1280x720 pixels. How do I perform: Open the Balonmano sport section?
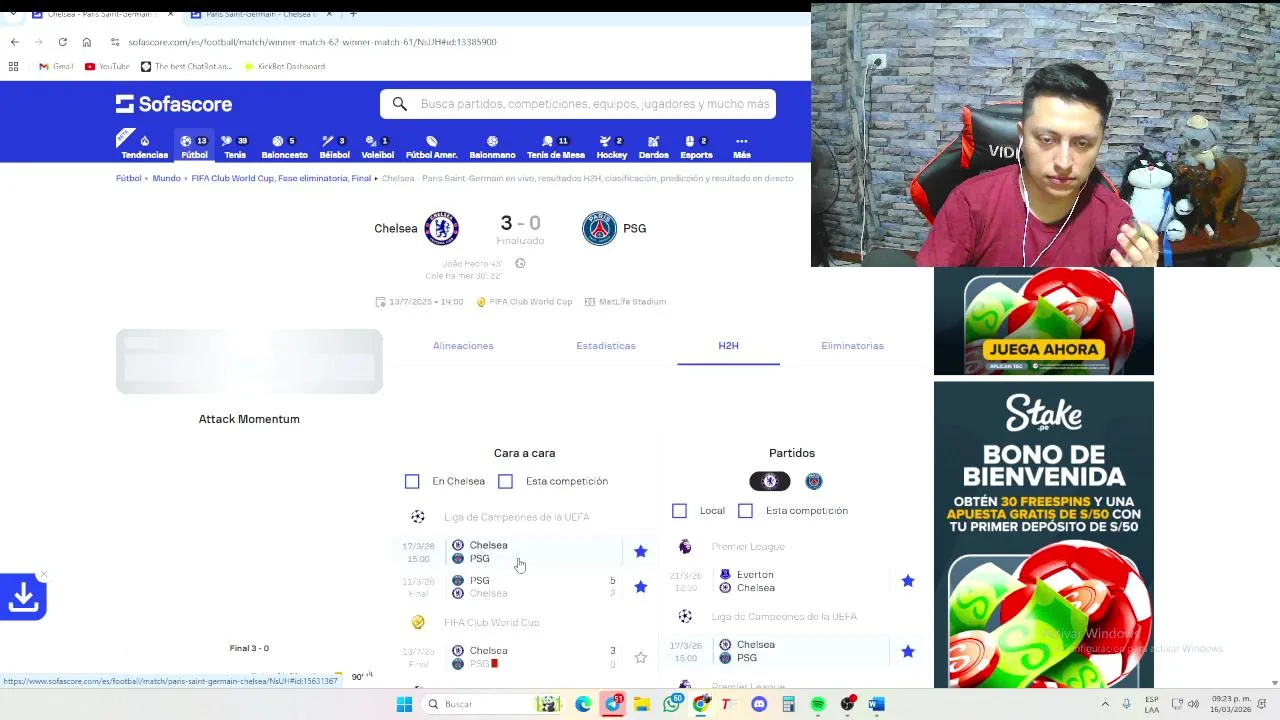[492, 147]
